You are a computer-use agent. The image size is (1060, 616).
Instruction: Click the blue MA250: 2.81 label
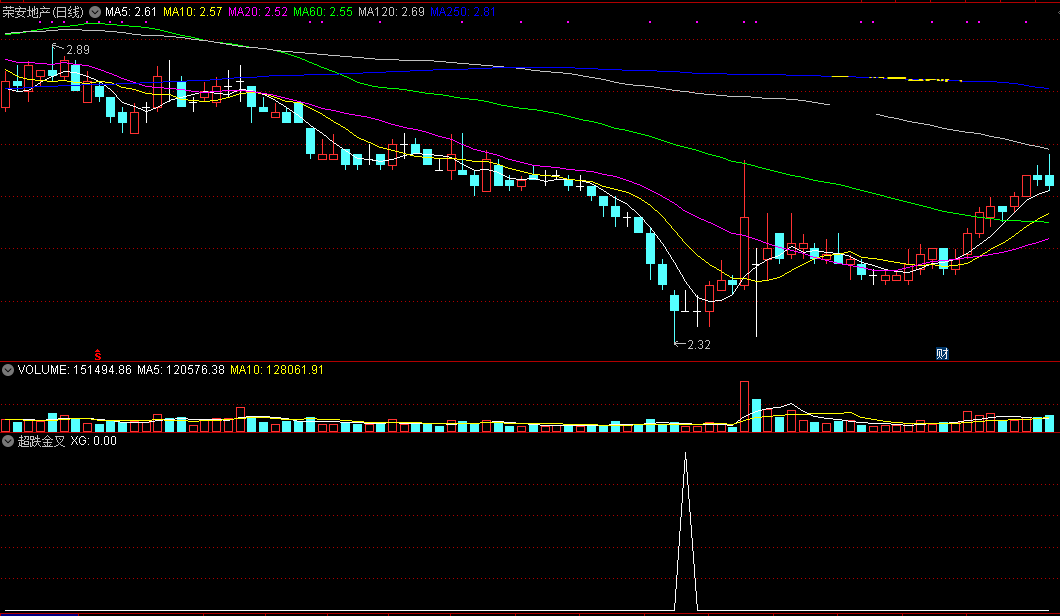tap(463, 12)
